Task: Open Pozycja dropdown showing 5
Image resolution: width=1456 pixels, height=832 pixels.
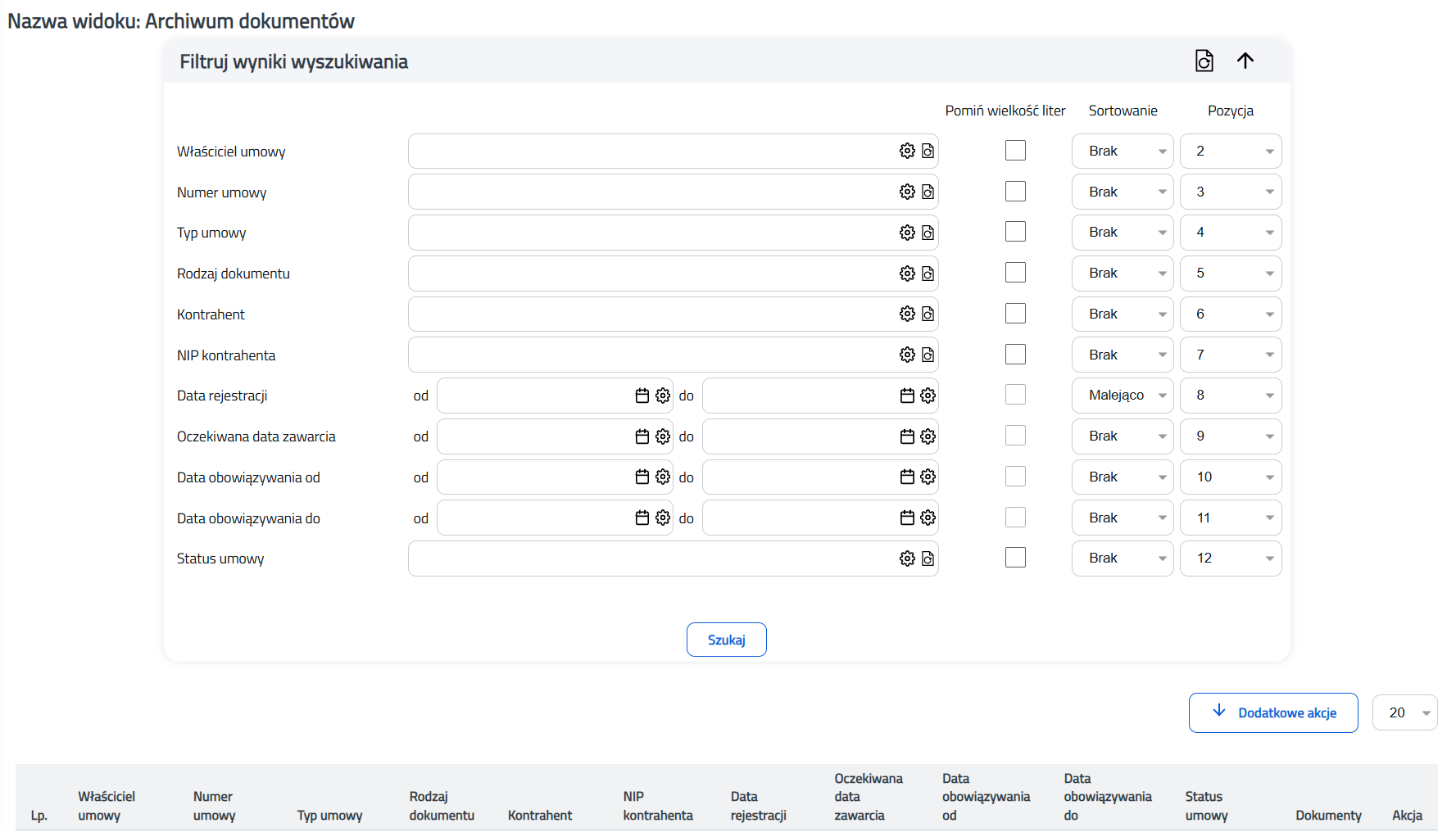Action: tap(1231, 273)
